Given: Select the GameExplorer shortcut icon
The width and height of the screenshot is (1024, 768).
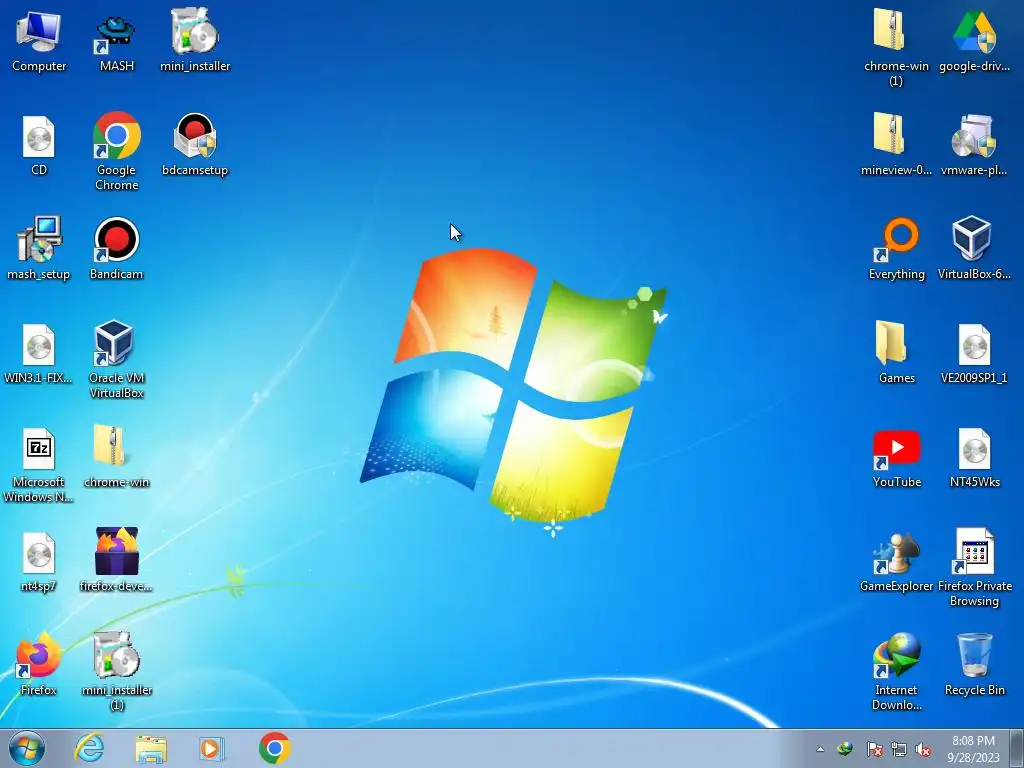Looking at the screenshot, I should coord(896,562).
